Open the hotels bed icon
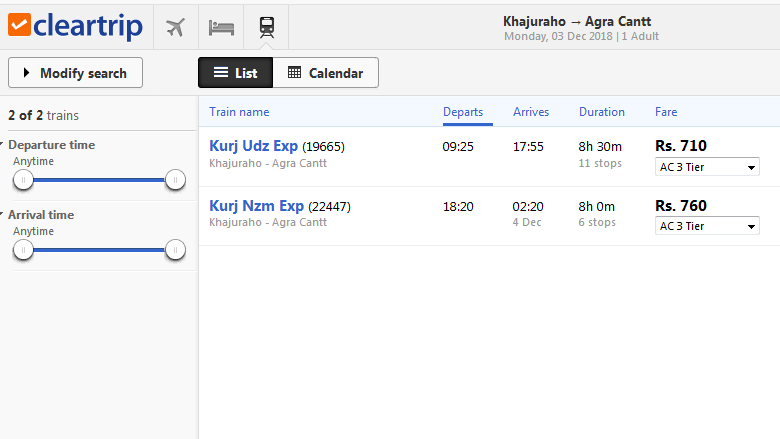The image size is (780, 439). 221,27
